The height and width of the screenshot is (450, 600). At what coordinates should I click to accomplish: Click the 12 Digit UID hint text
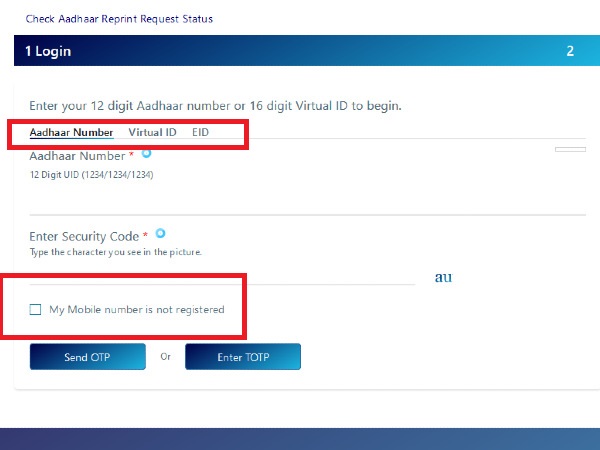91,175
